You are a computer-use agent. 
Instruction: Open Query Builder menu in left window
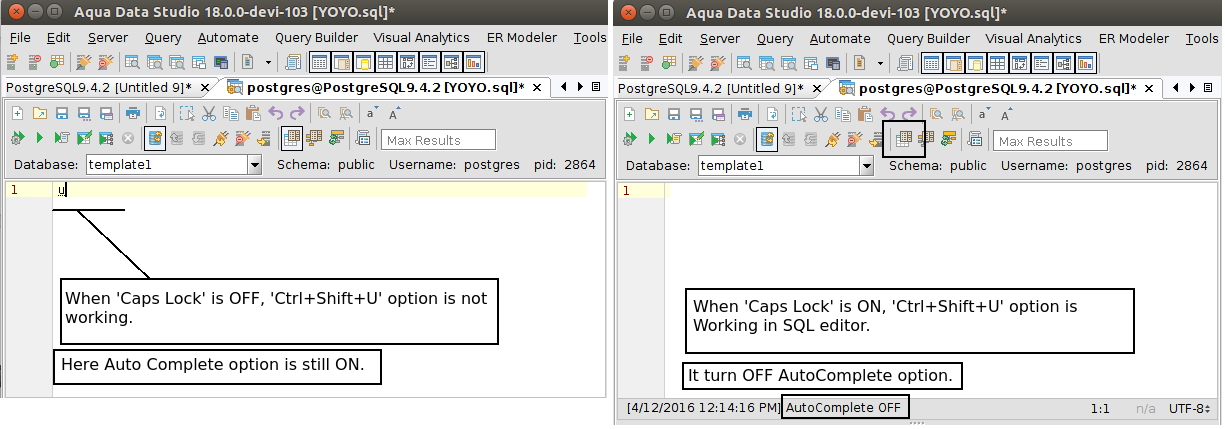click(316, 38)
